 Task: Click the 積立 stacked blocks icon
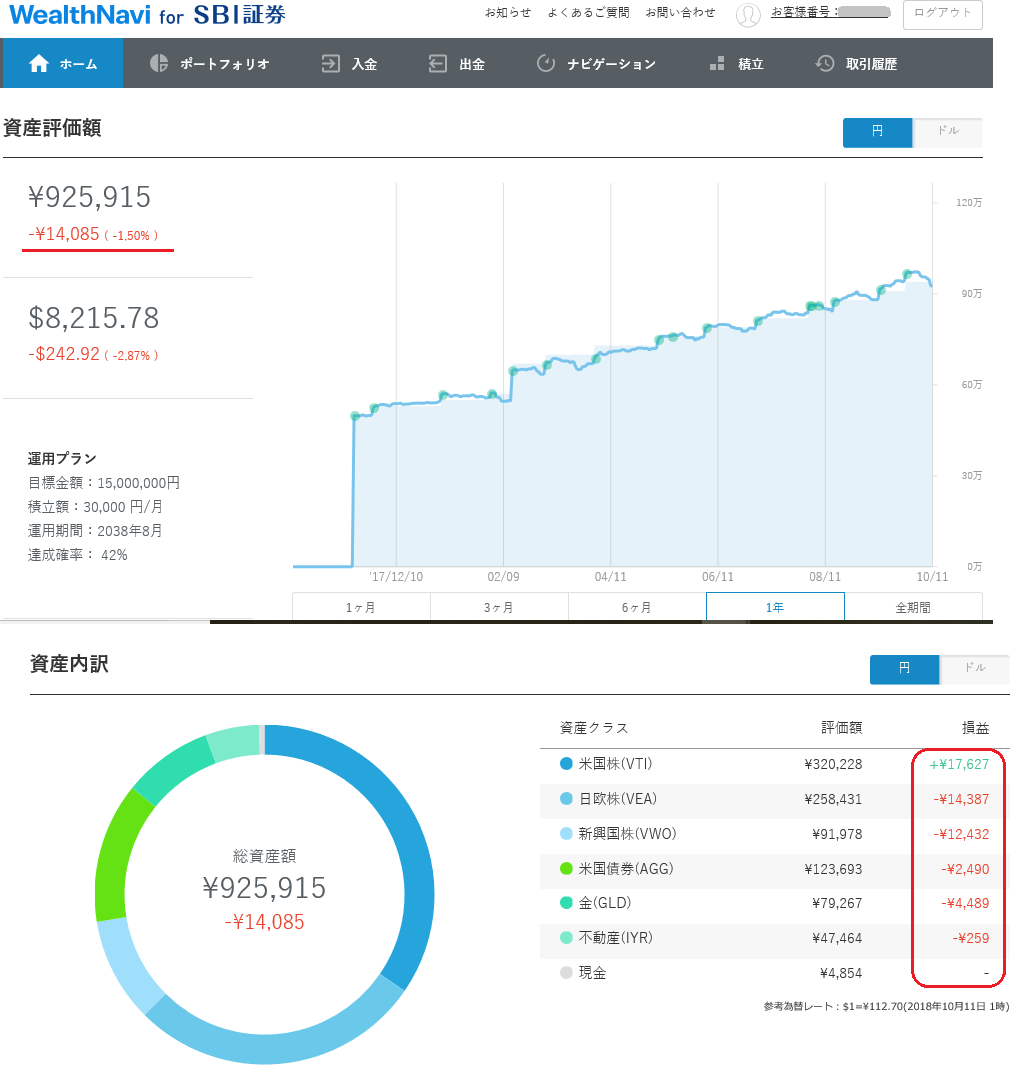pyautogui.click(x=717, y=64)
